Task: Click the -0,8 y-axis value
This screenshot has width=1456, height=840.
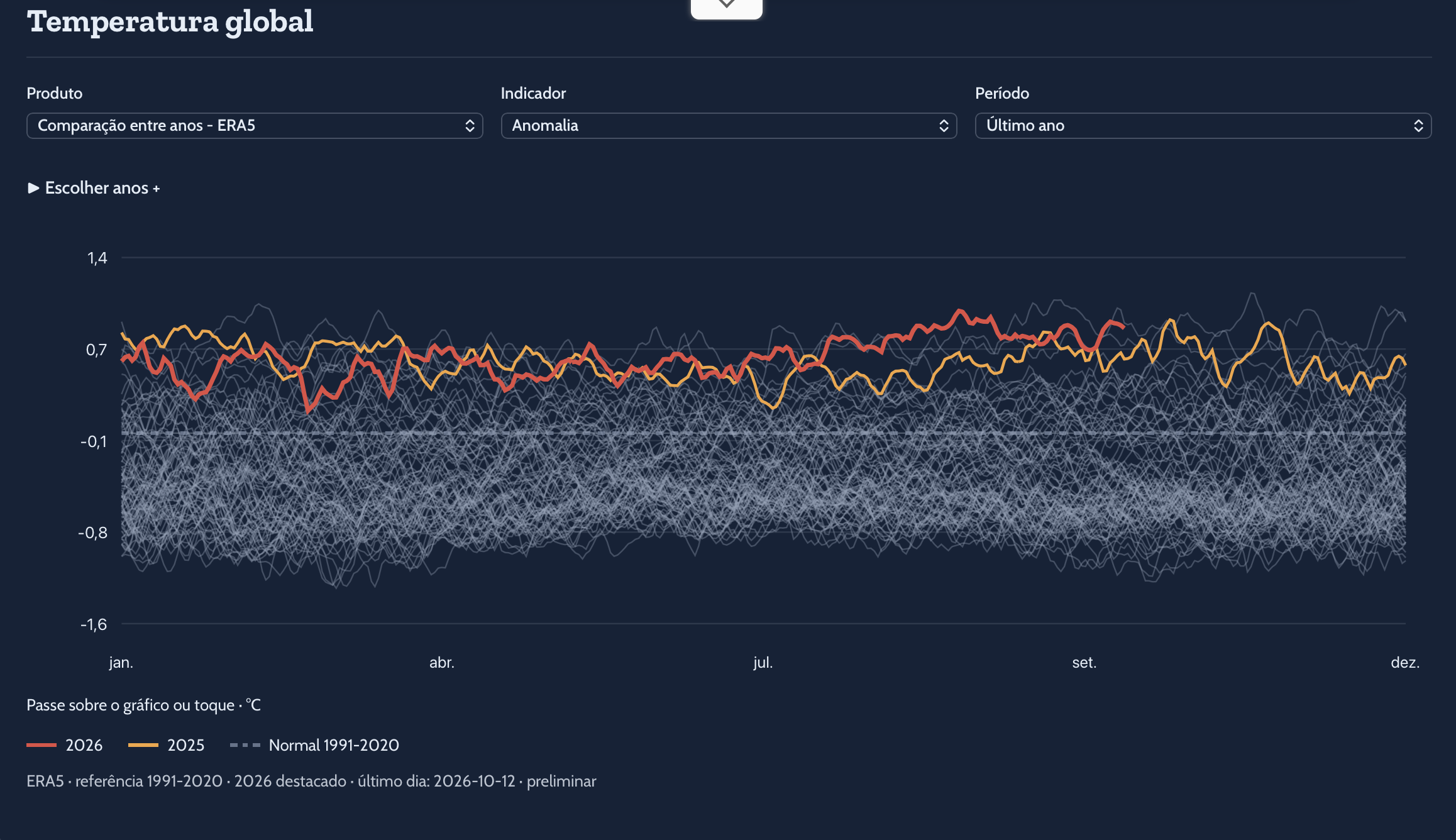Action: click(93, 533)
